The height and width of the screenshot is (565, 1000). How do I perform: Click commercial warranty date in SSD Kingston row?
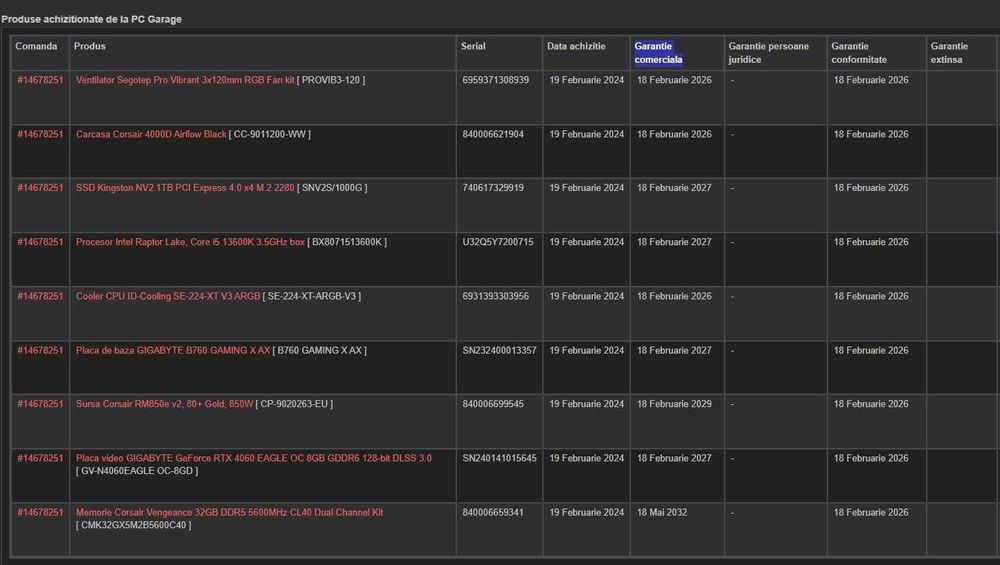coord(674,187)
